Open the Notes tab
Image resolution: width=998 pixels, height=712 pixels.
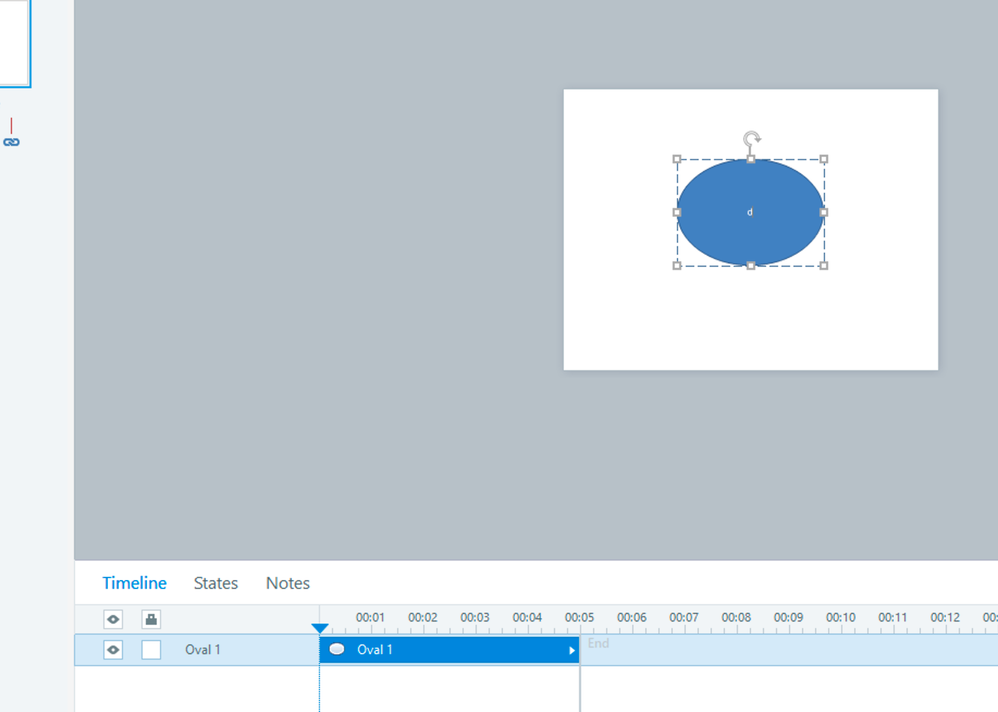point(288,583)
